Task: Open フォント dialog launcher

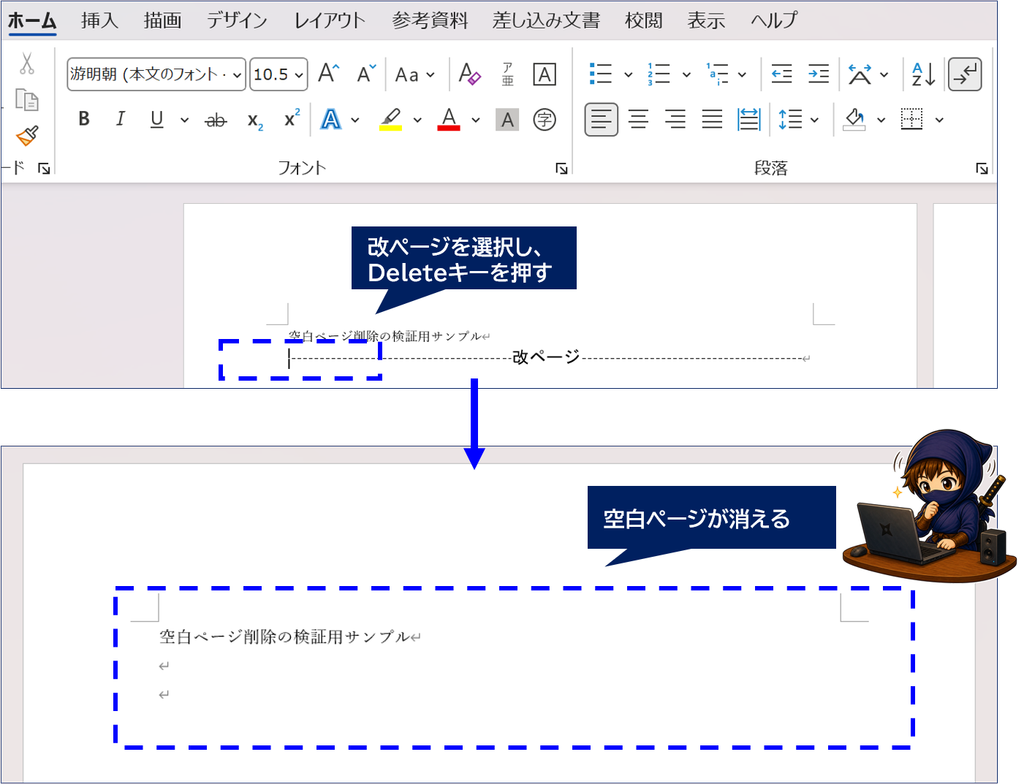Action: [x=561, y=169]
